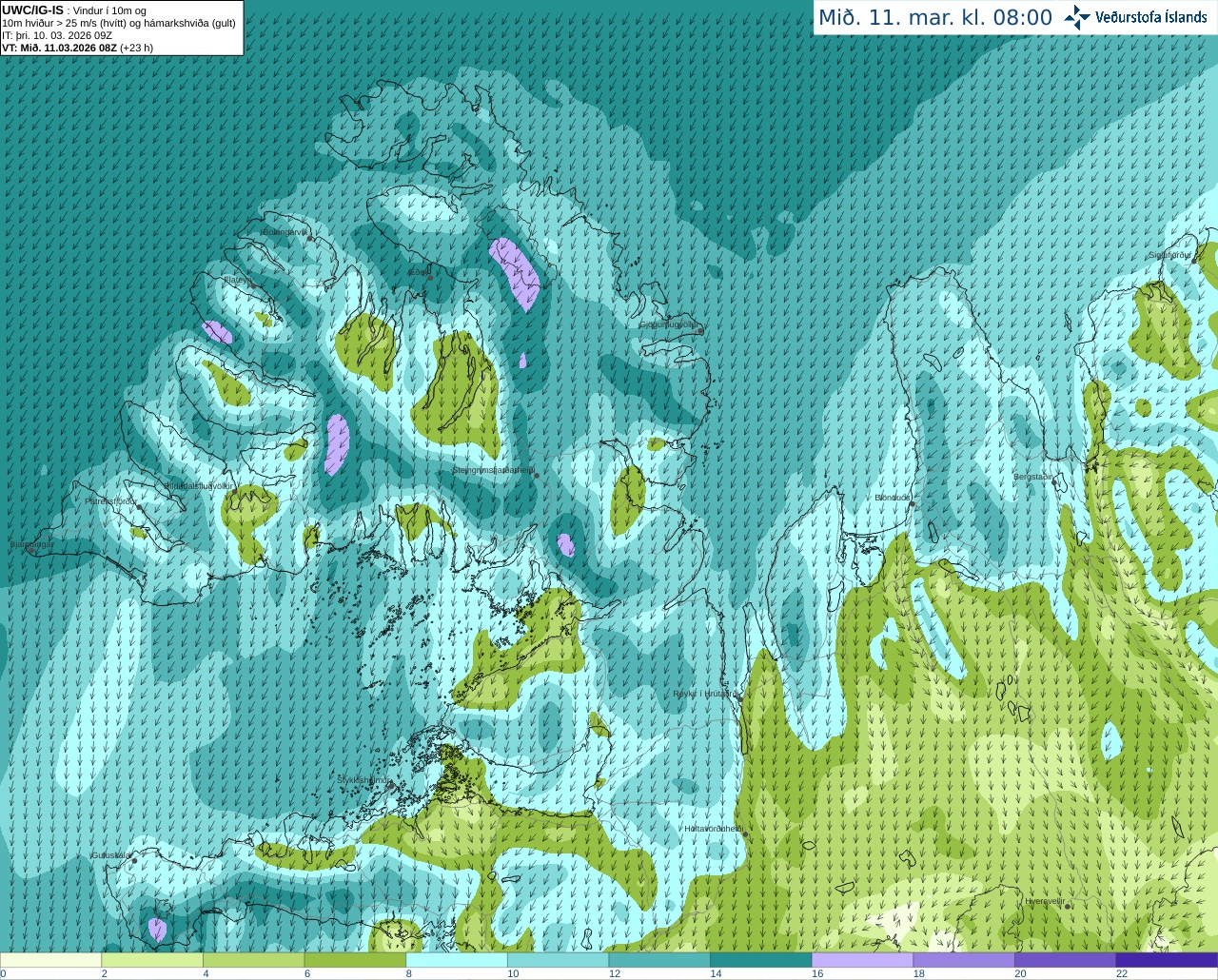
Task: Pick the 4–6 m/s legend swatch
Action: point(253,960)
